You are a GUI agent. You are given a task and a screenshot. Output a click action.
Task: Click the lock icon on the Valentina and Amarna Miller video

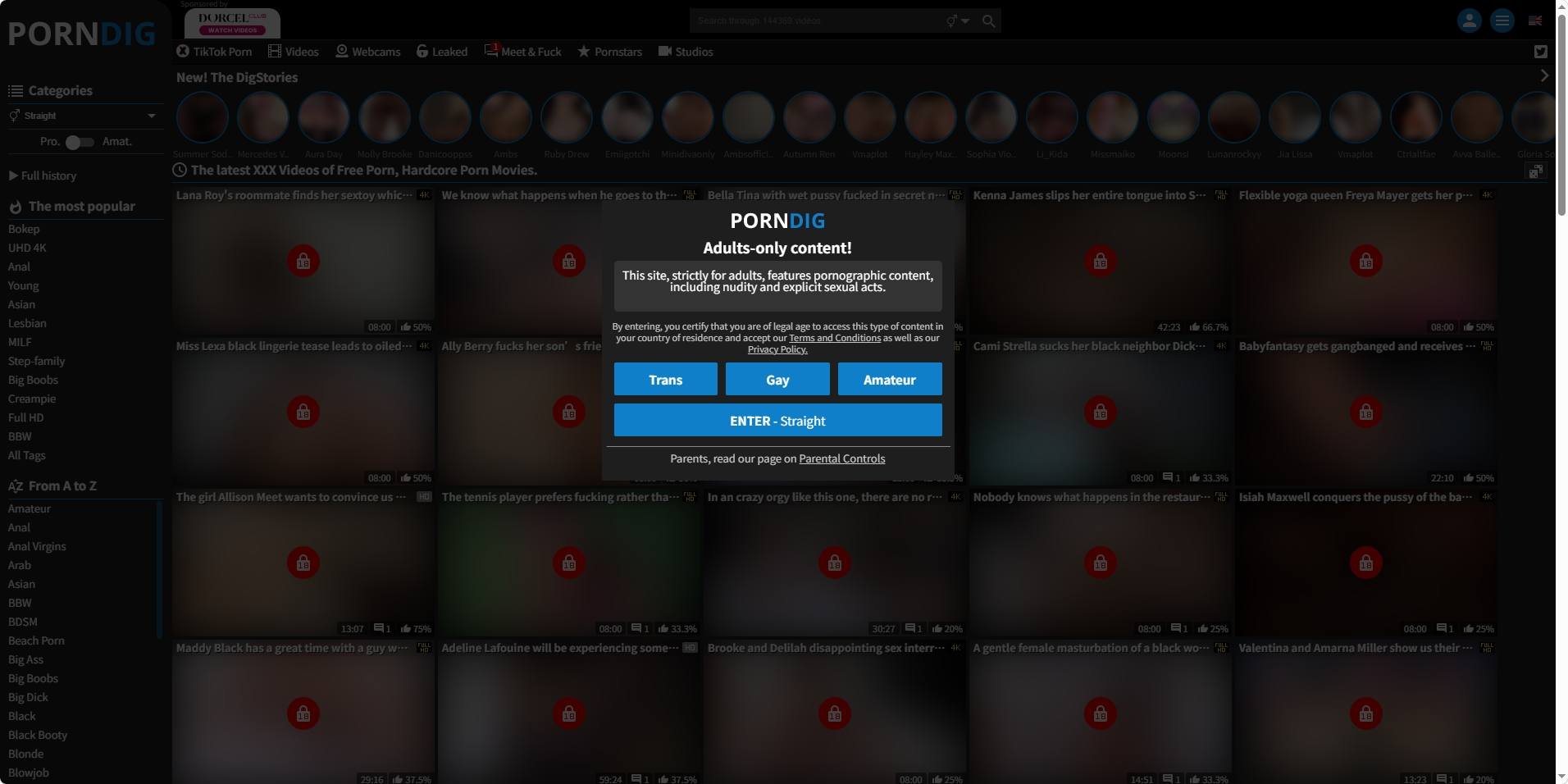(x=1366, y=713)
